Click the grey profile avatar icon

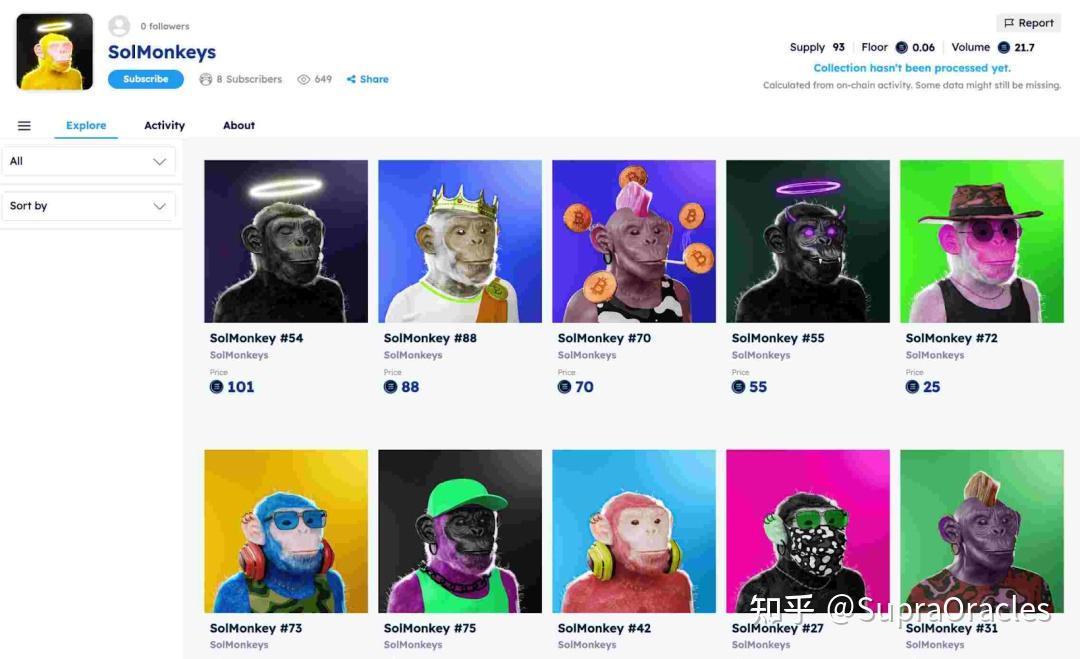[x=119, y=26]
